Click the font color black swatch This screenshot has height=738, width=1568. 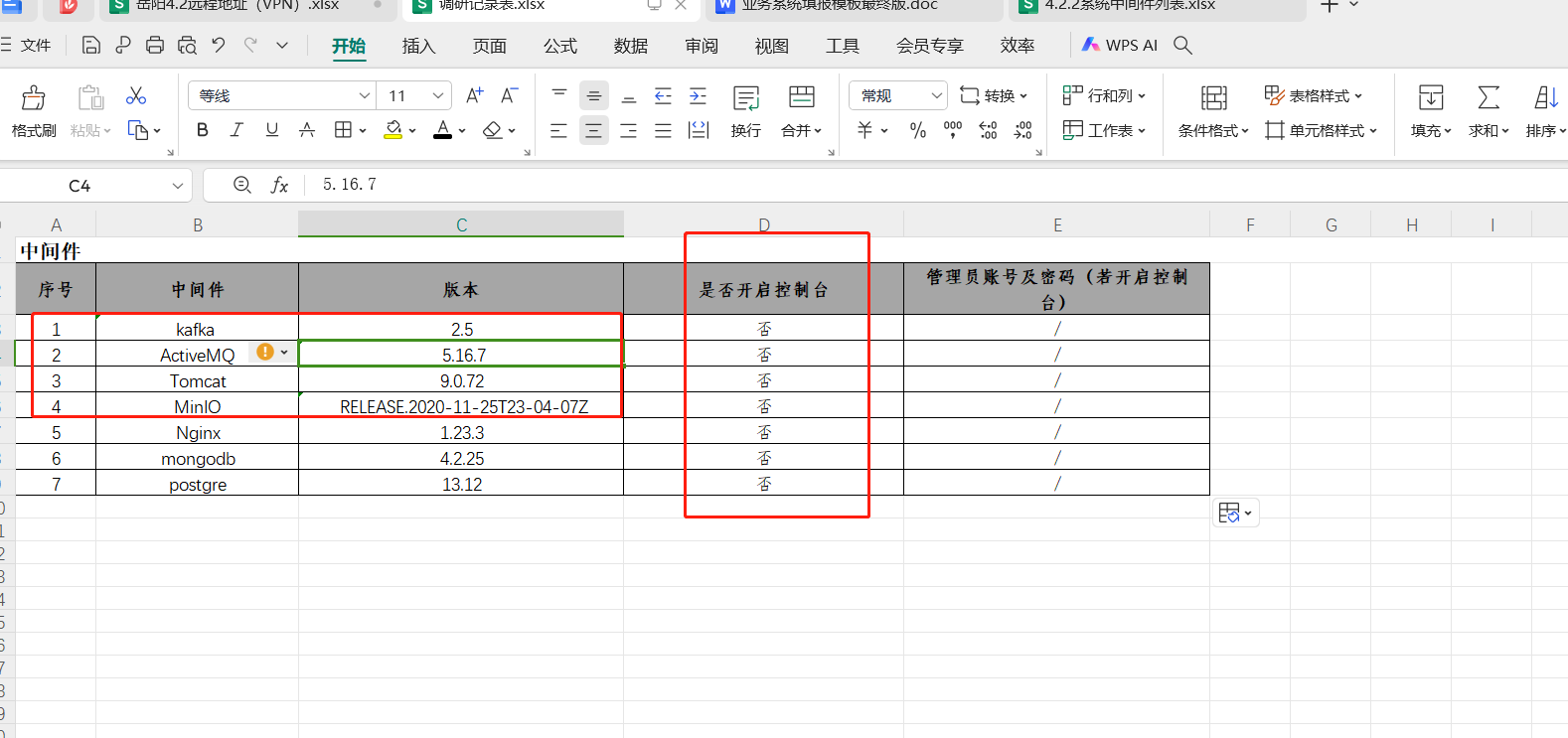click(x=442, y=130)
